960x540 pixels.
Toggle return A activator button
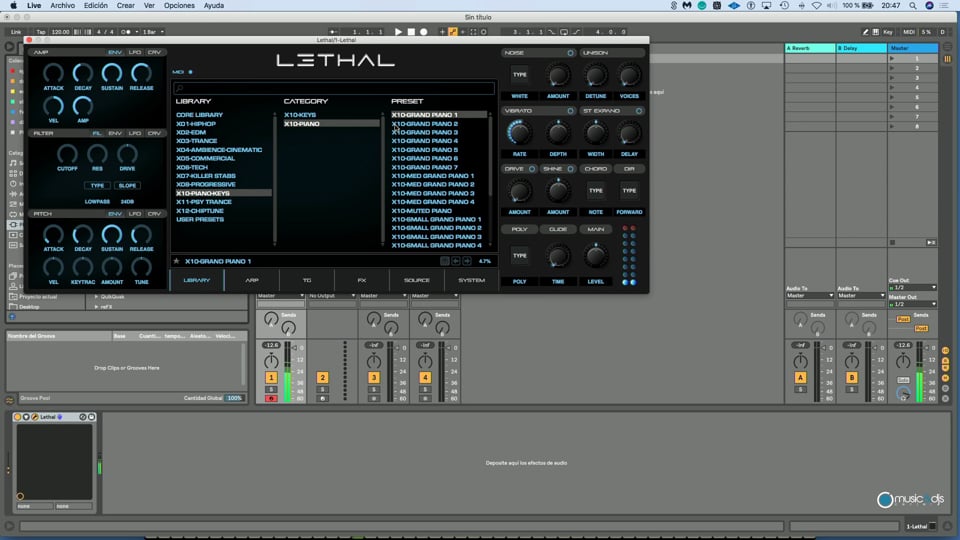(800, 378)
